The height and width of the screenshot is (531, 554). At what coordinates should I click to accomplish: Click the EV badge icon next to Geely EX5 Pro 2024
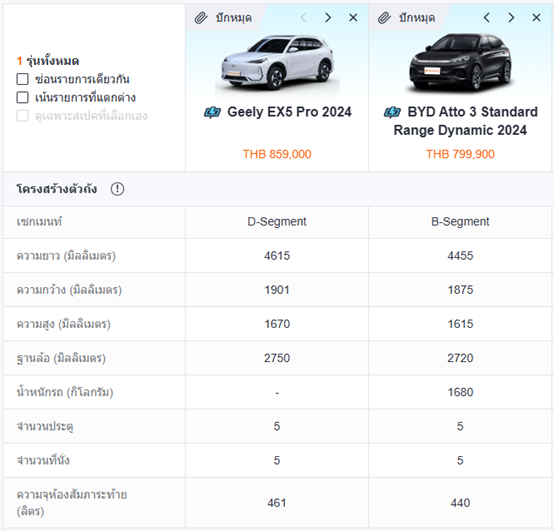click(x=212, y=113)
